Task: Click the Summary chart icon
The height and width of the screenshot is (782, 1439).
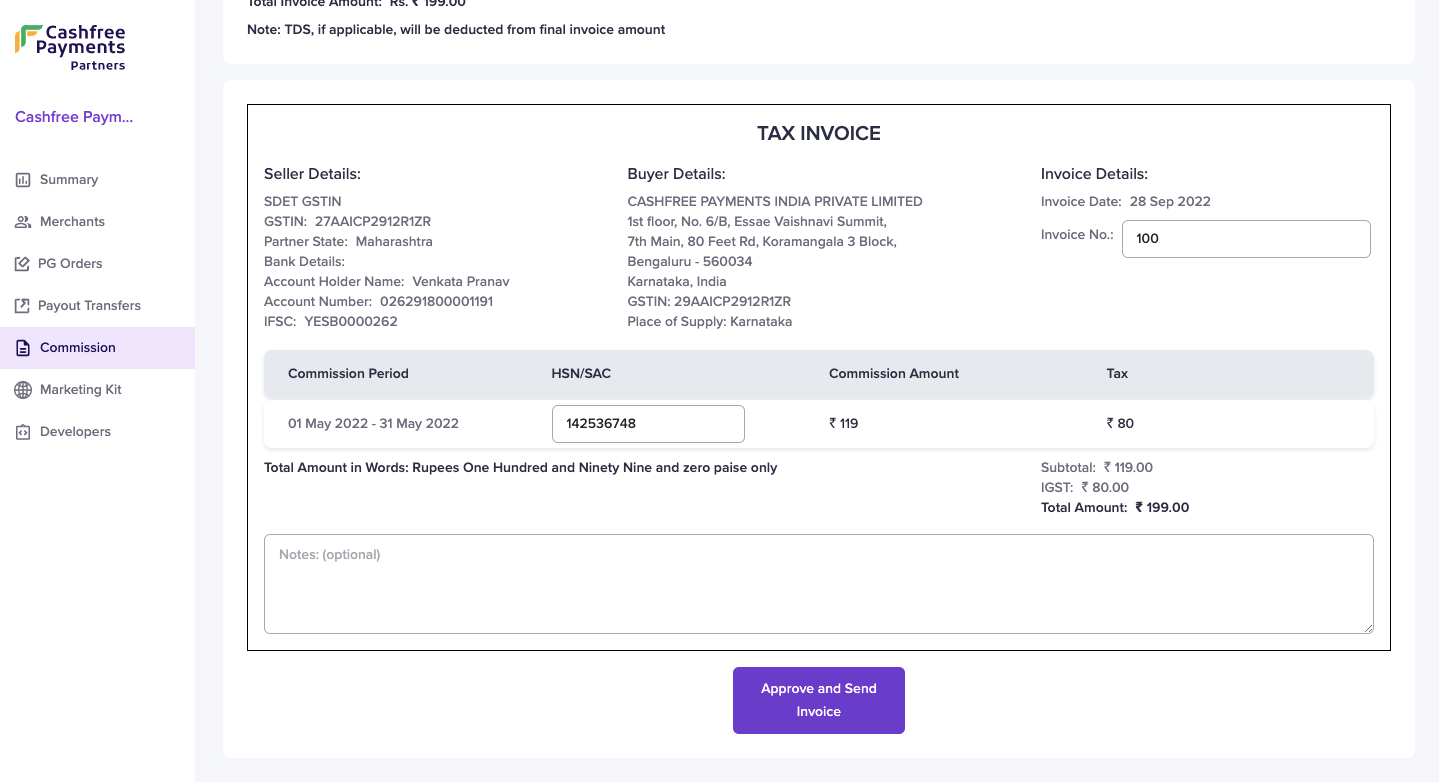Action: pos(23,180)
